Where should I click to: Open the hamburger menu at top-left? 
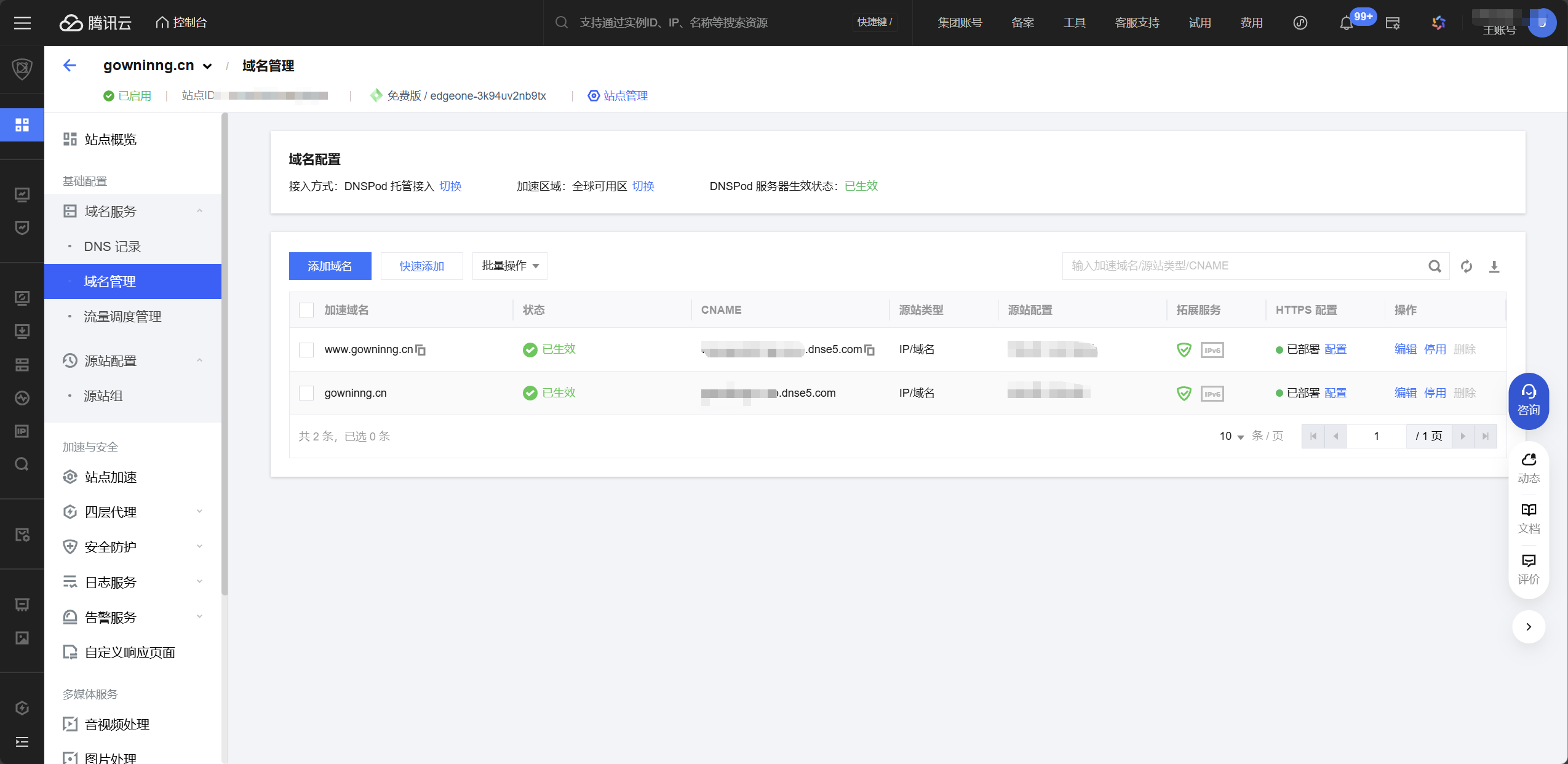click(22, 23)
